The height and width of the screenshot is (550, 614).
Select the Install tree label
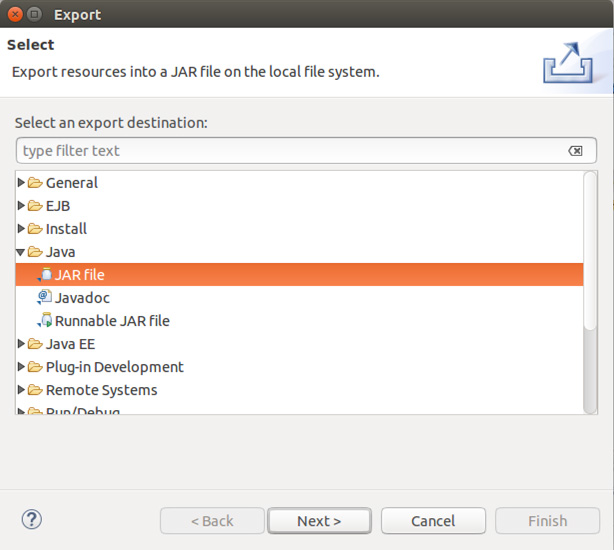pyautogui.click(x=66, y=229)
